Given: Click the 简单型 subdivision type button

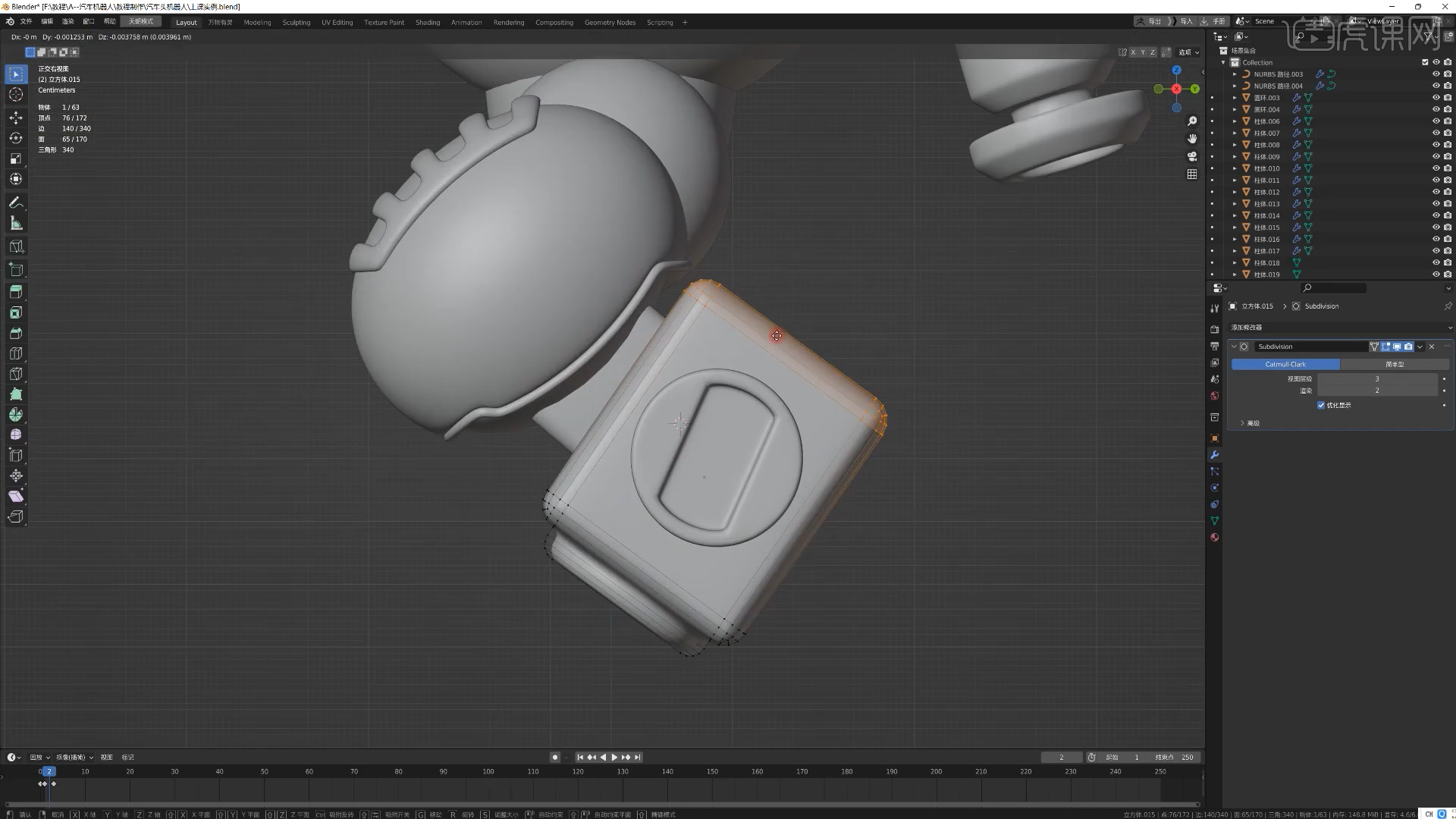Looking at the screenshot, I should pyautogui.click(x=1396, y=364).
